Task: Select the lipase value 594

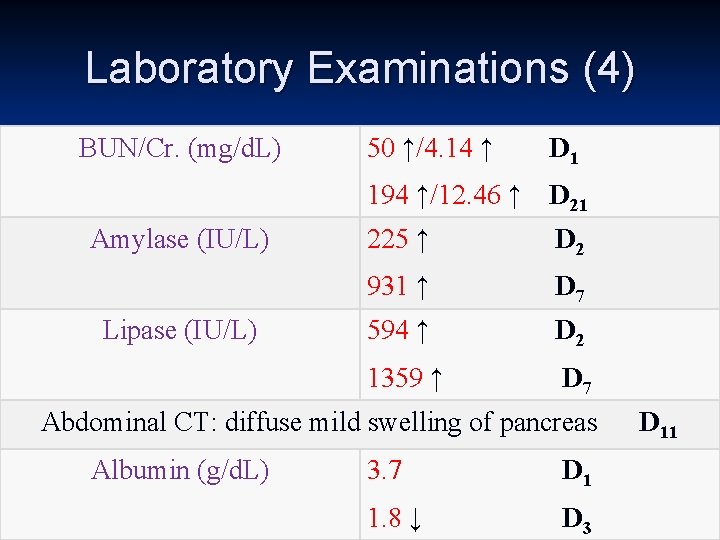Action: [388, 330]
